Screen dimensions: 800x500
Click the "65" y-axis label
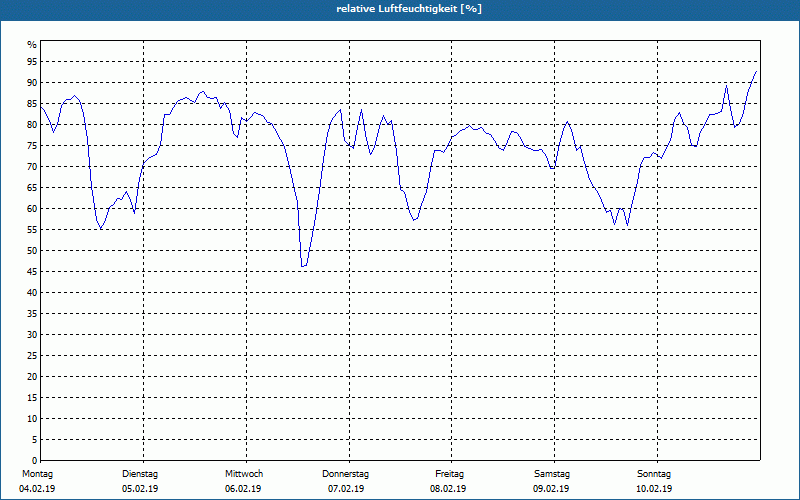[32, 188]
